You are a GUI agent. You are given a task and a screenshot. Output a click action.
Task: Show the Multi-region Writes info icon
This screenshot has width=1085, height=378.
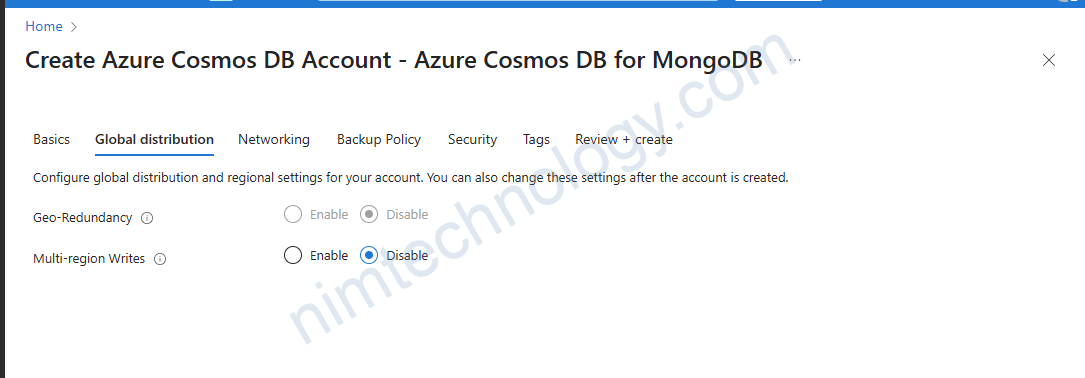(x=160, y=260)
